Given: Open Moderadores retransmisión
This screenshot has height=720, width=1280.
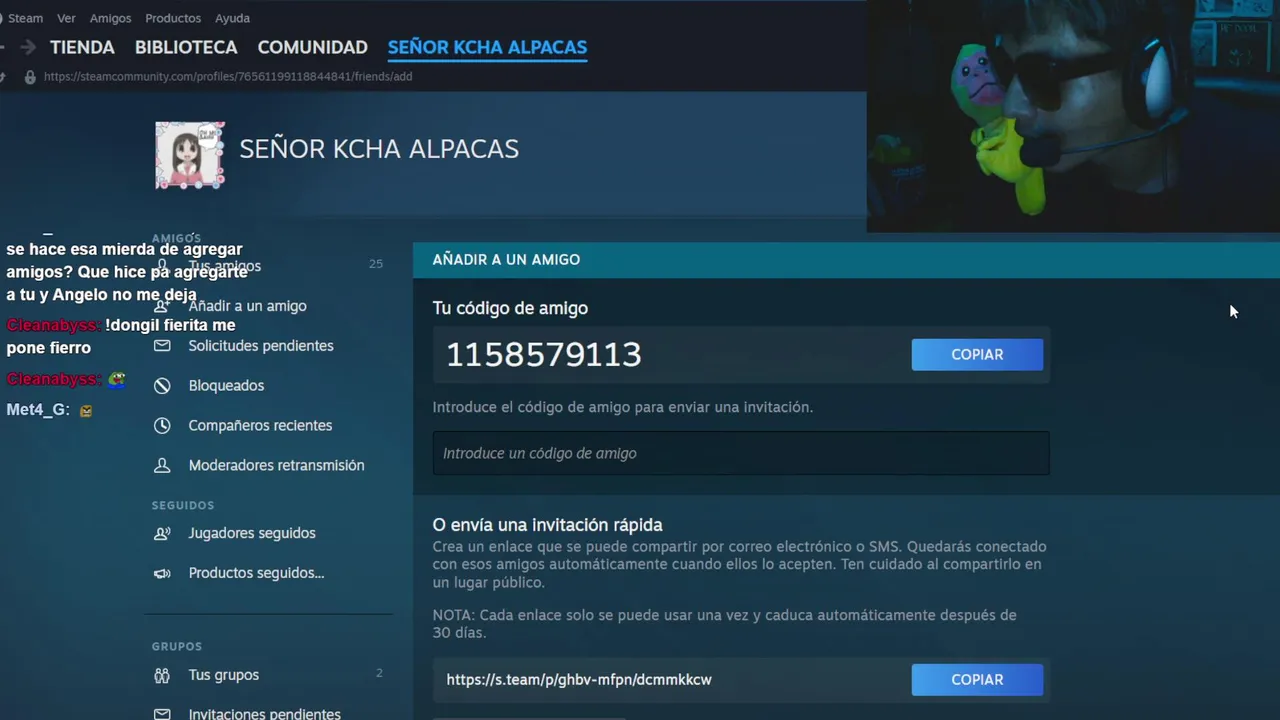Looking at the screenshot, I should pos(276,466).
